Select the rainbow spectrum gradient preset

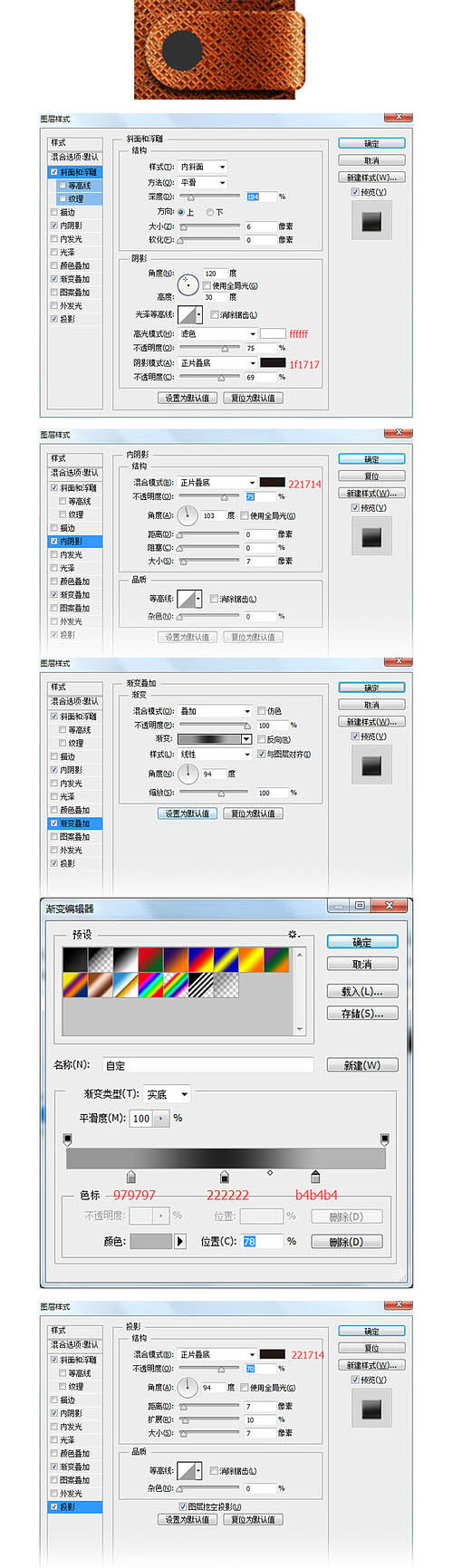click(149, 985)
